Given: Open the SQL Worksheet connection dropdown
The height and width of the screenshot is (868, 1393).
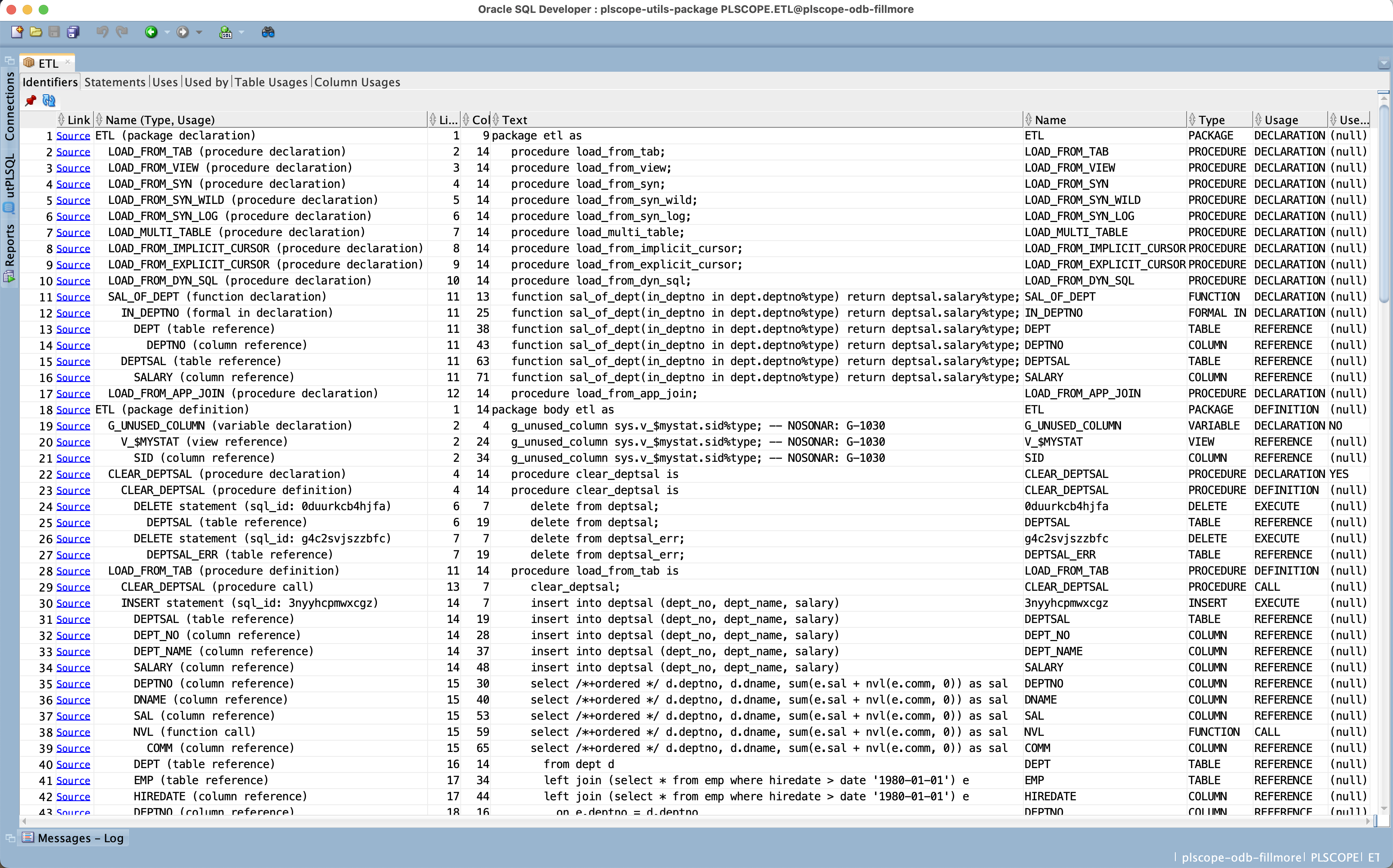Looking at the screenshot, I should pyautogui.click(x=241, y=32).
